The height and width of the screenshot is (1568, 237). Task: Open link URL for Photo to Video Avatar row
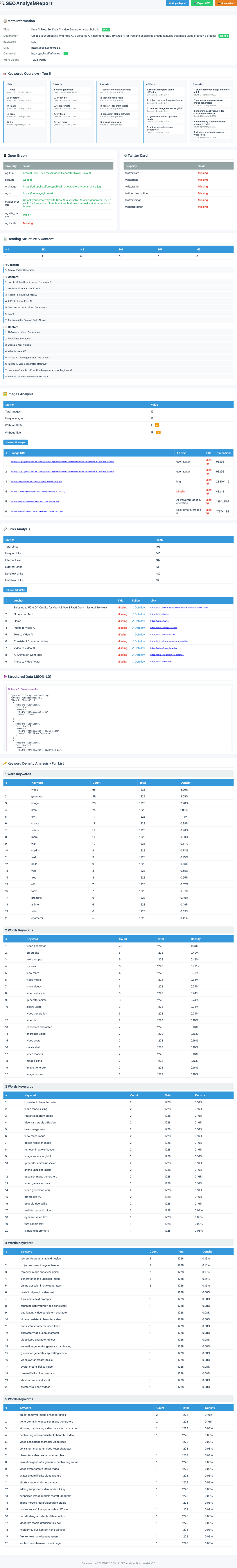(x=161, y=662)
